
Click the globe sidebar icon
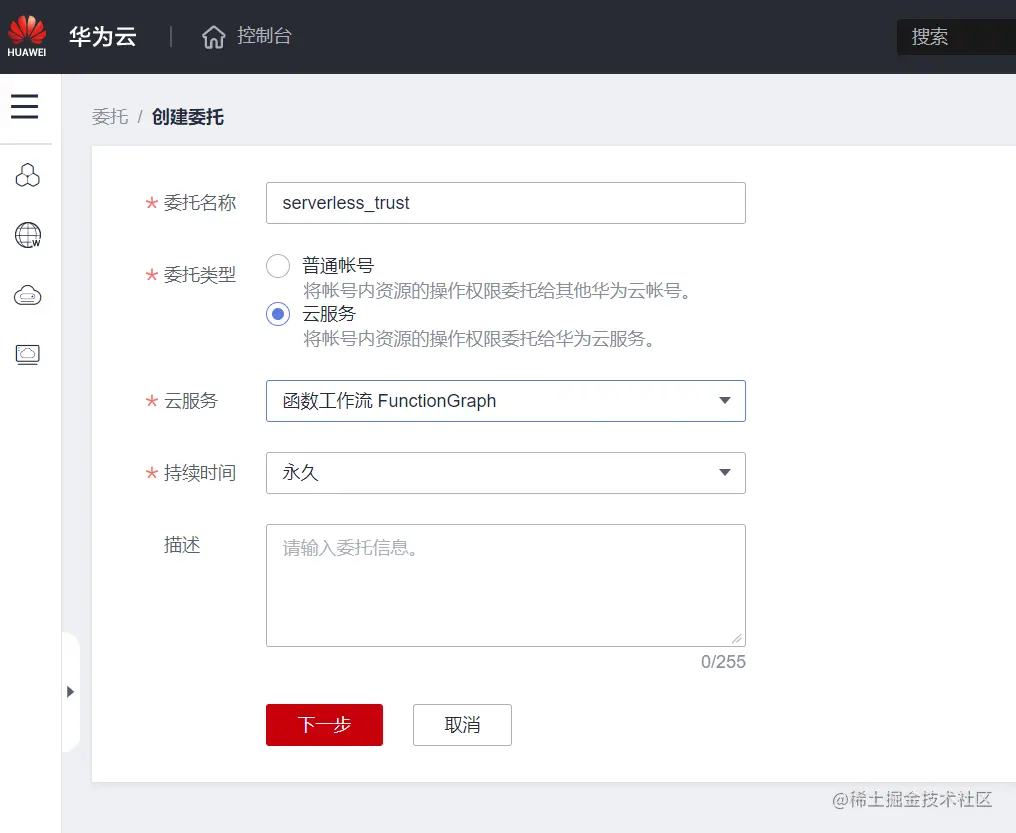coord(28,234)
